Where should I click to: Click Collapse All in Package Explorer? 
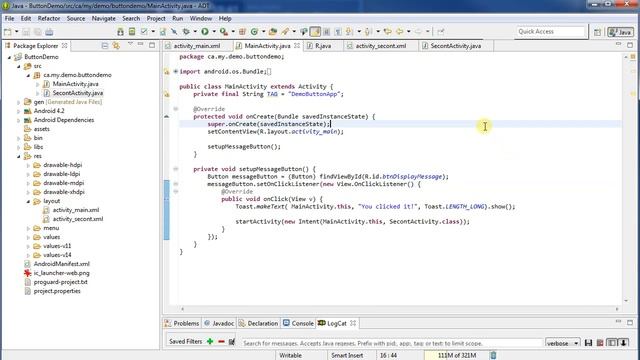pos(105,46)
